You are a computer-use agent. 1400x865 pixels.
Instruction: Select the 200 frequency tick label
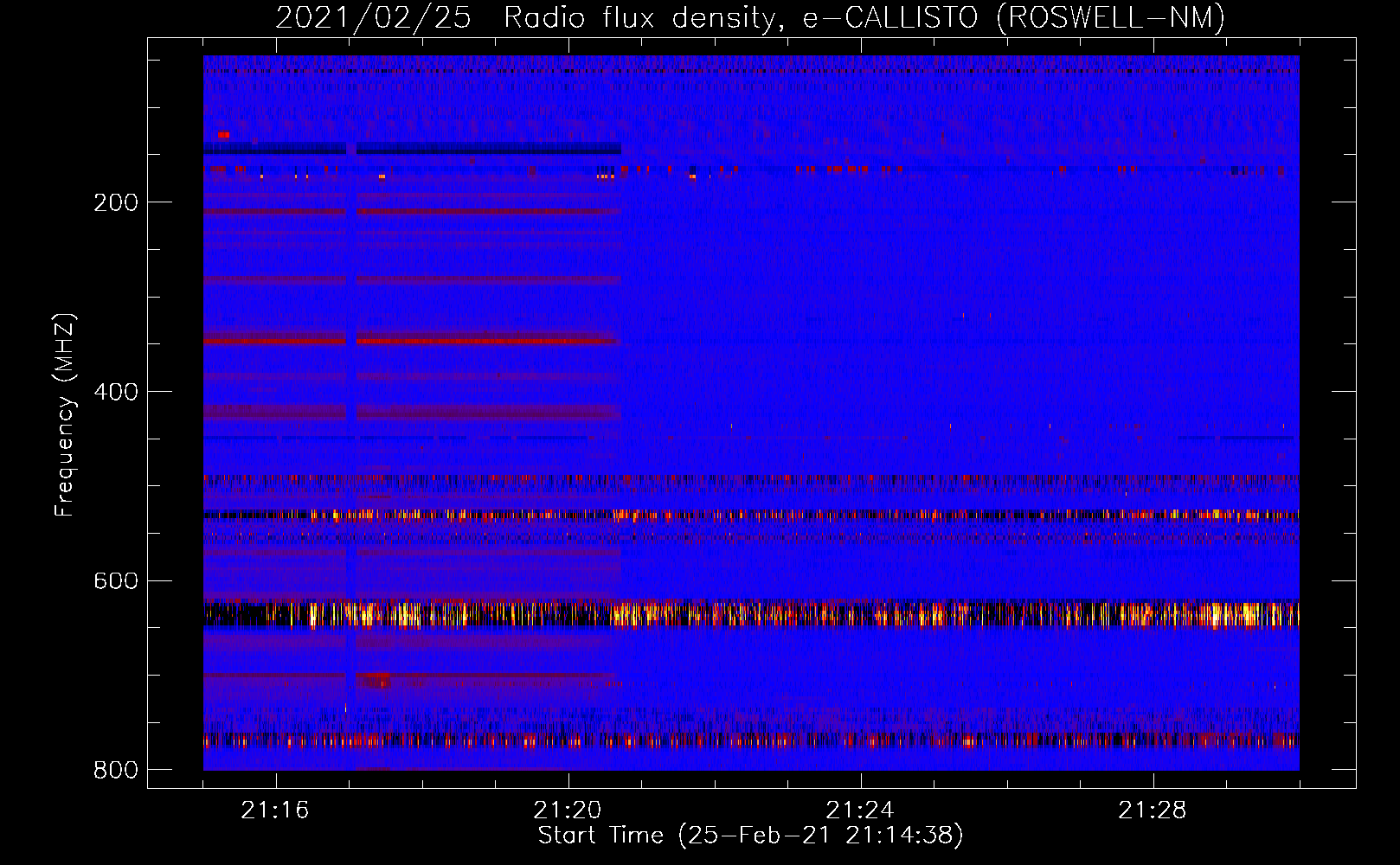click(116, 202)
